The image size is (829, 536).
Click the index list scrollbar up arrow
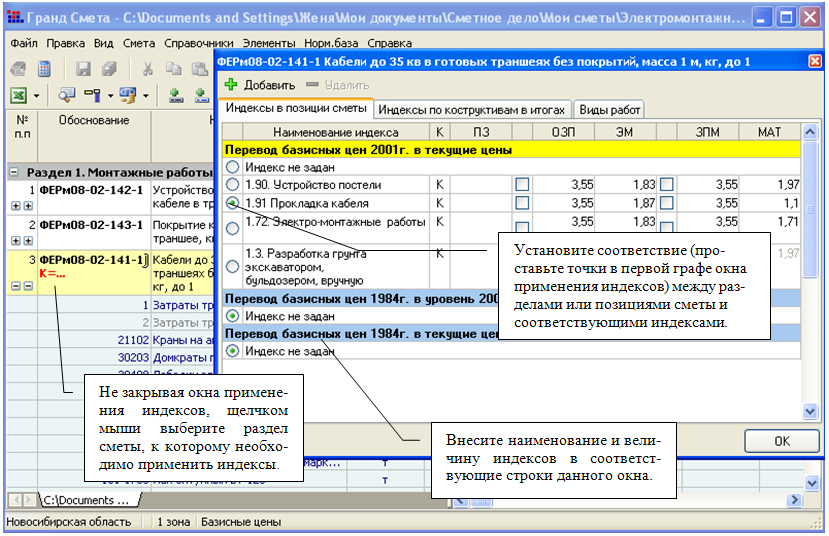[x=809, y=132]
